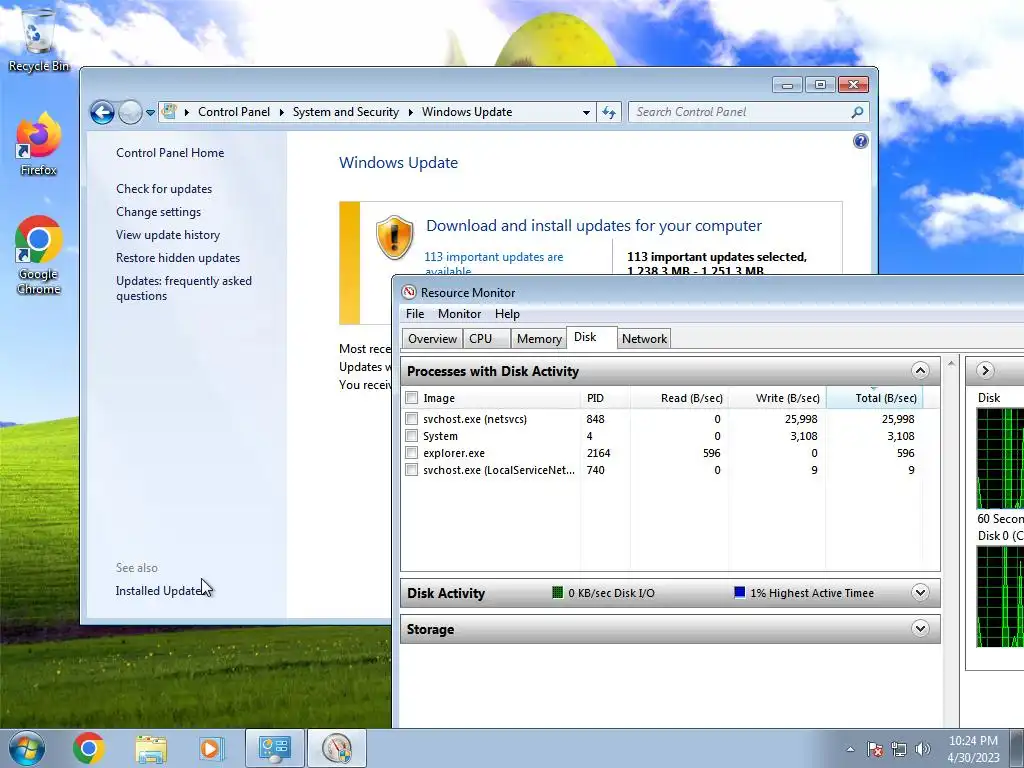This screenshot has height=768, width=1024.
Task: Click the green Disk I/O color indicator
Action: (557, 593)
